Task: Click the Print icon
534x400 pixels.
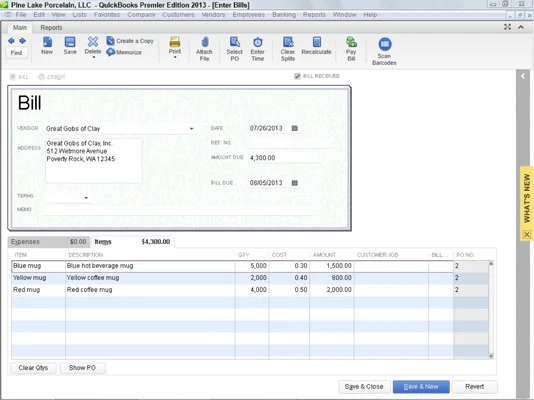Action: pyautogui.click(x=175, y=42)
